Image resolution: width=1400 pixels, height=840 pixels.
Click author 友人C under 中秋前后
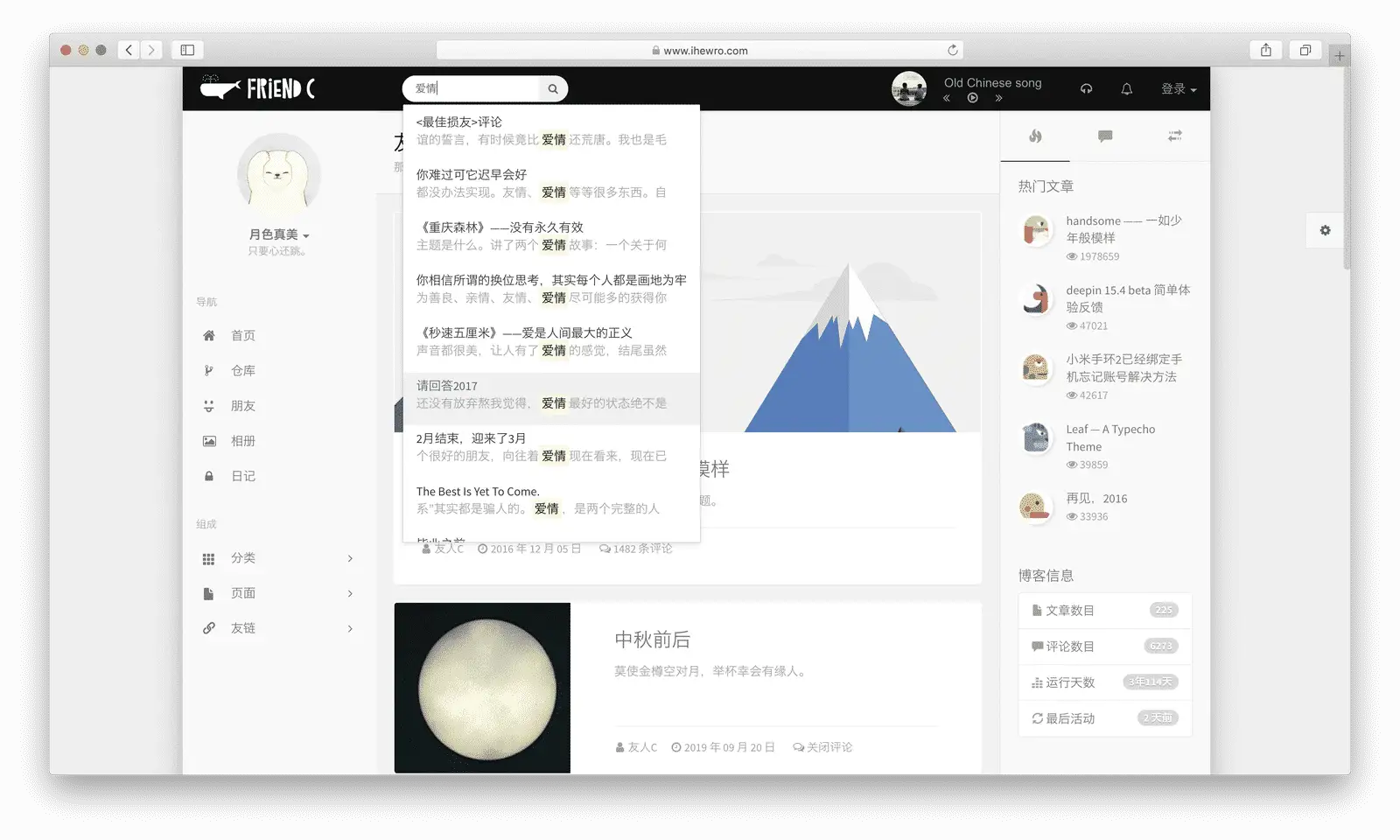[636, 747]
